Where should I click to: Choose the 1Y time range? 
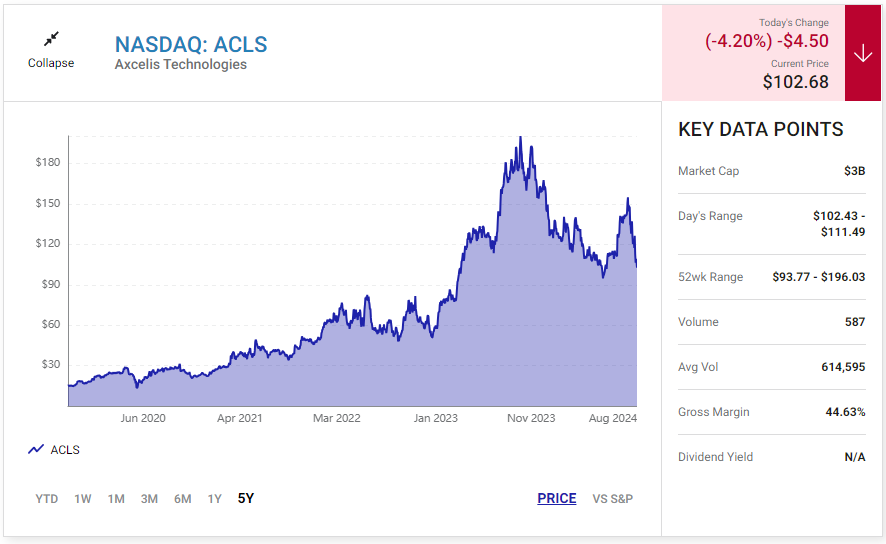[214, 499]
